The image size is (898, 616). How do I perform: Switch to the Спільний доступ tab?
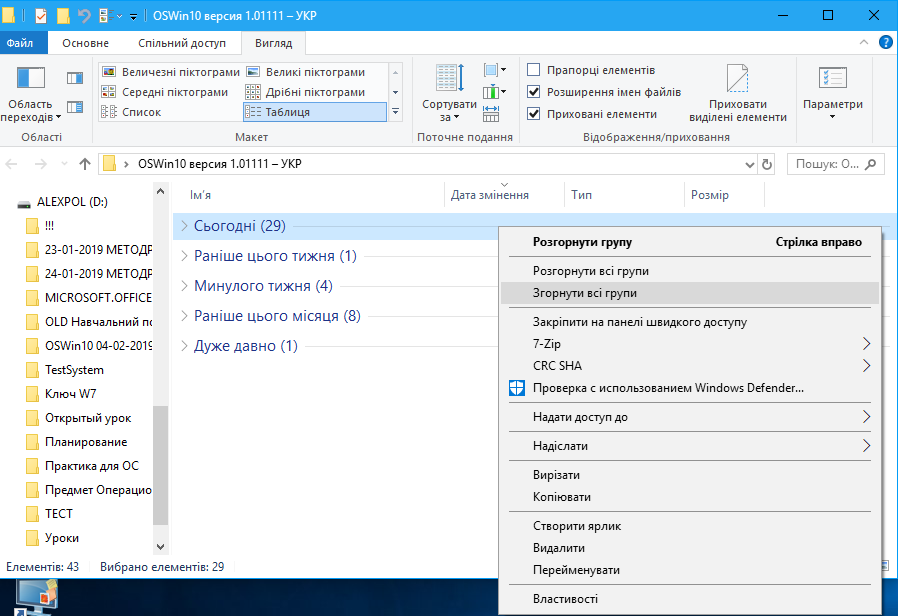182,43
